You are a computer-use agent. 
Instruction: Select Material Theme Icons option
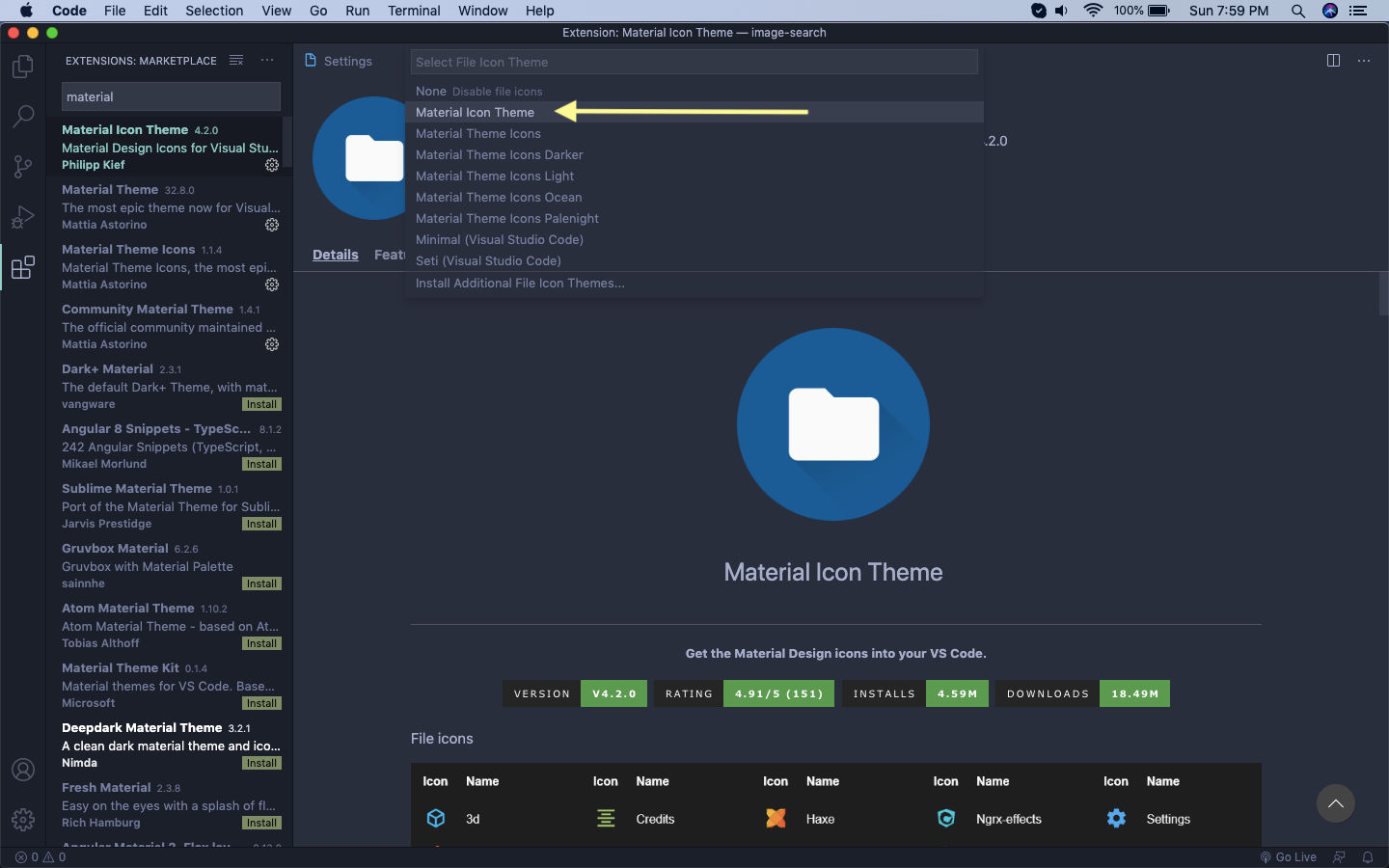694,133
